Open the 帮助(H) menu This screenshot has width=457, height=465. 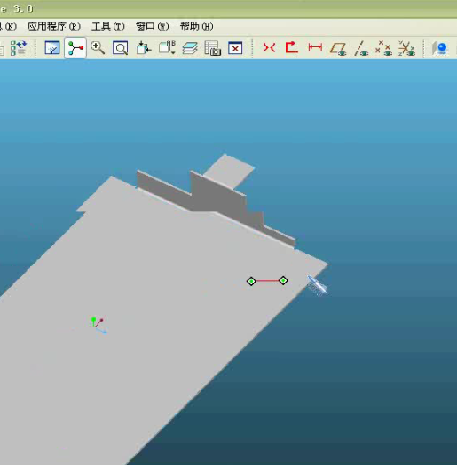(x=196, y=26)
